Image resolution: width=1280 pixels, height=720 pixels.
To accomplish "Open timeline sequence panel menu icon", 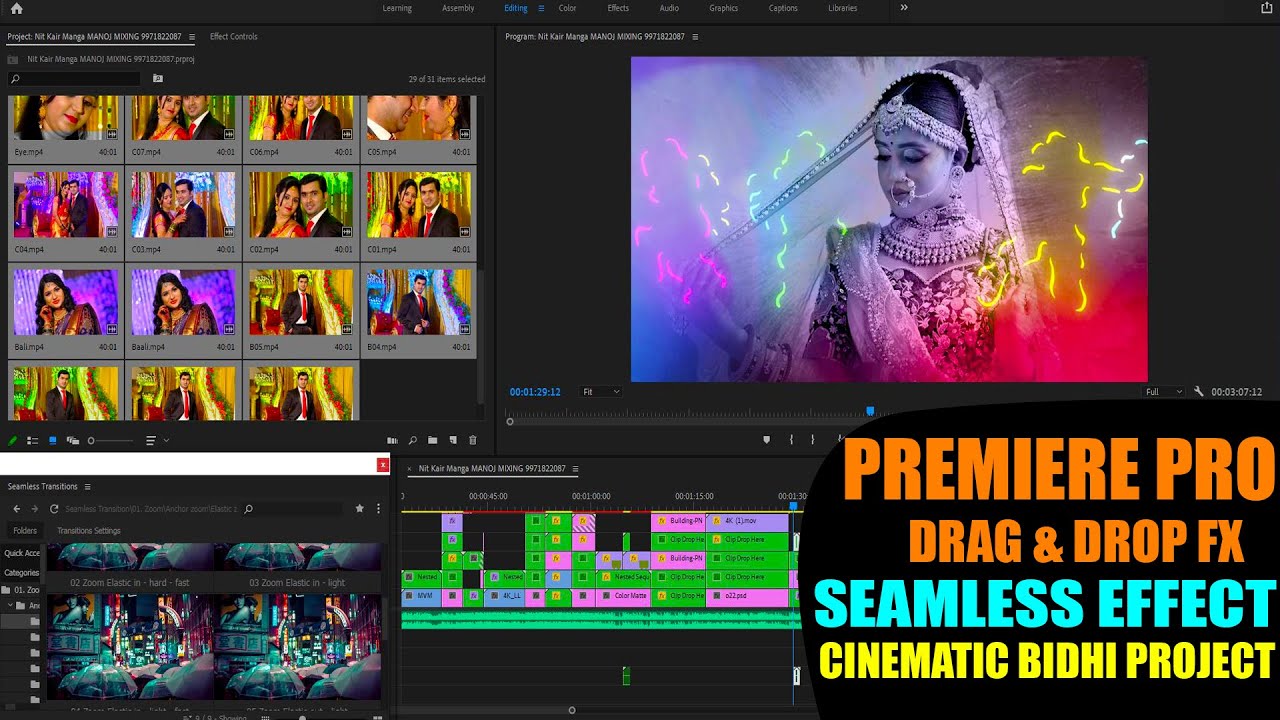I will 574,469.
